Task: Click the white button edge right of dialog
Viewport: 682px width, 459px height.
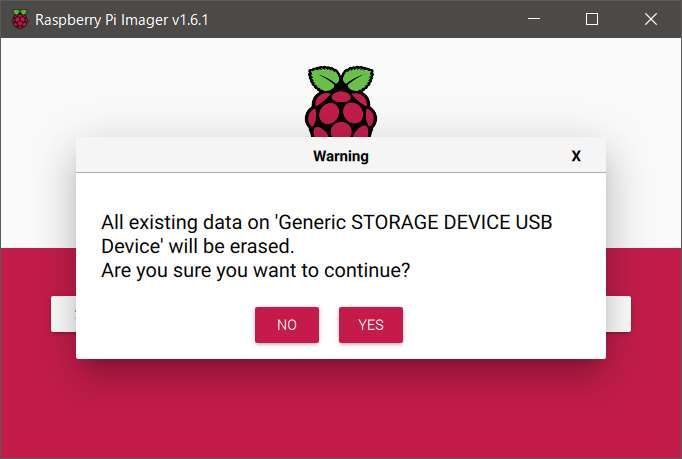Action: [x=618, y=314]
